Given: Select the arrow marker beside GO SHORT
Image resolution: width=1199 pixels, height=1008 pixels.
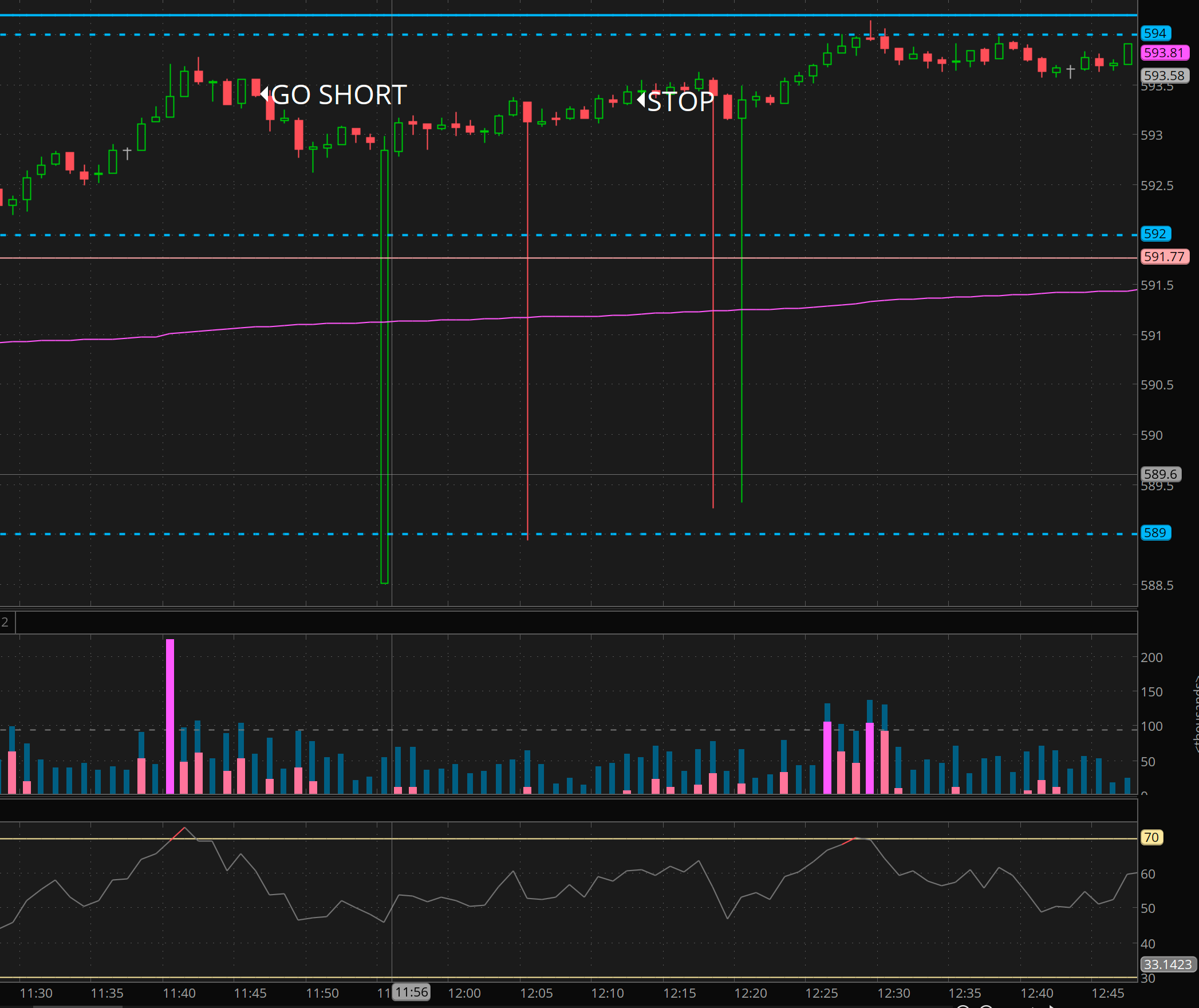Looking at the screenshot, I should pos(264,93).
